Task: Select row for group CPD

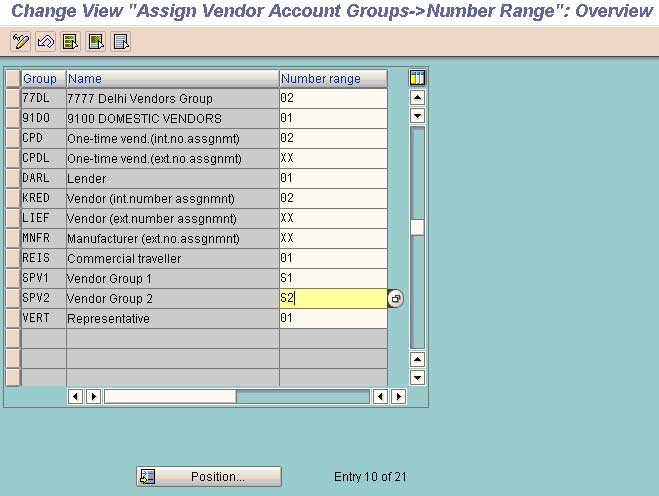Action: tap(13, 138)
